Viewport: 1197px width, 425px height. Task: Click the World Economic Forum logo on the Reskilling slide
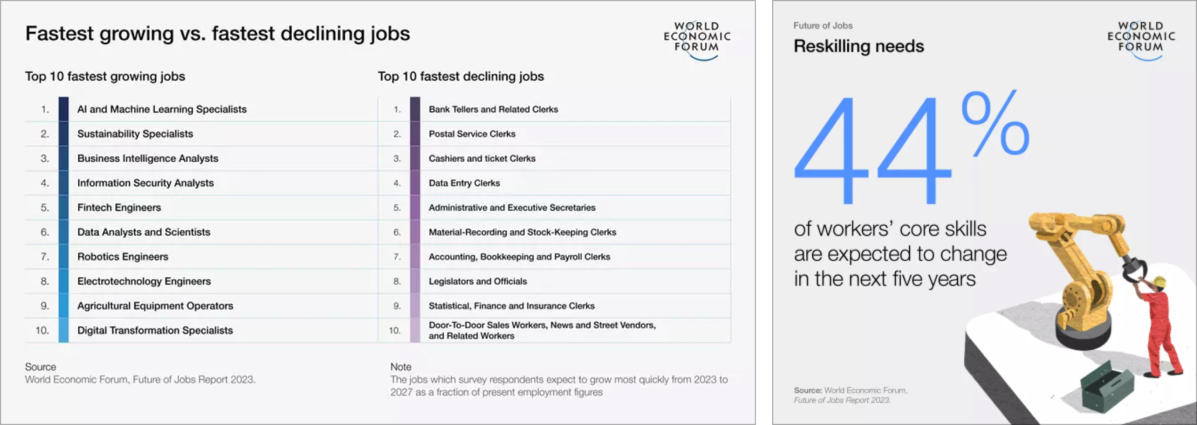point(1138,40)
